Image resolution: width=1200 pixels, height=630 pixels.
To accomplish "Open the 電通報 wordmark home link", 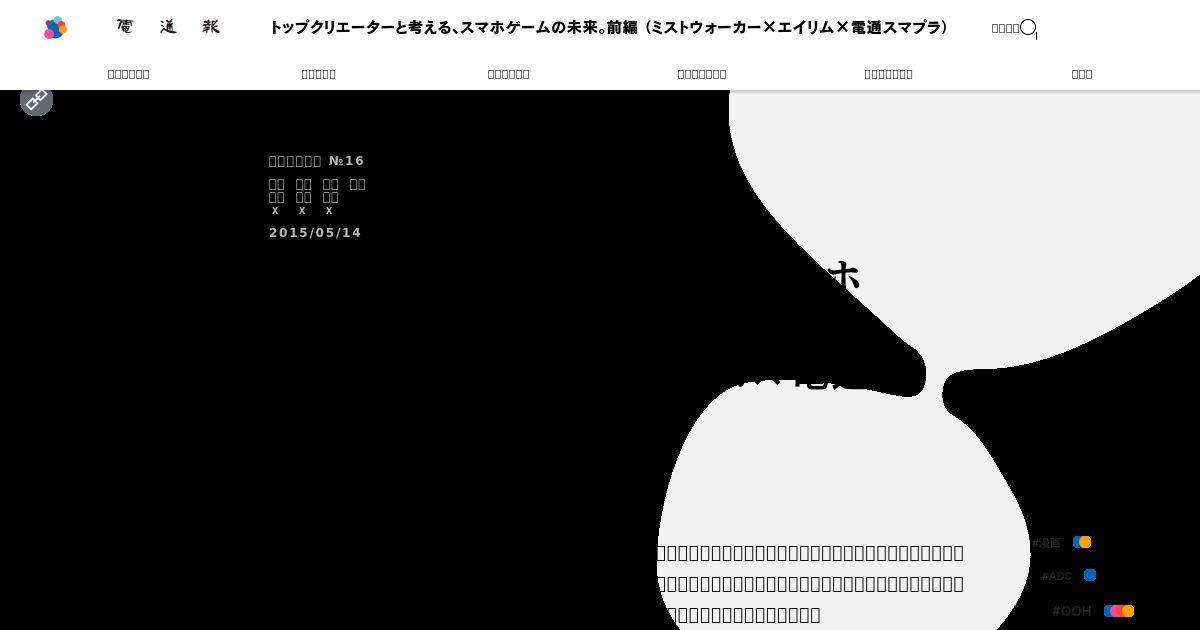I will [168, 27].
